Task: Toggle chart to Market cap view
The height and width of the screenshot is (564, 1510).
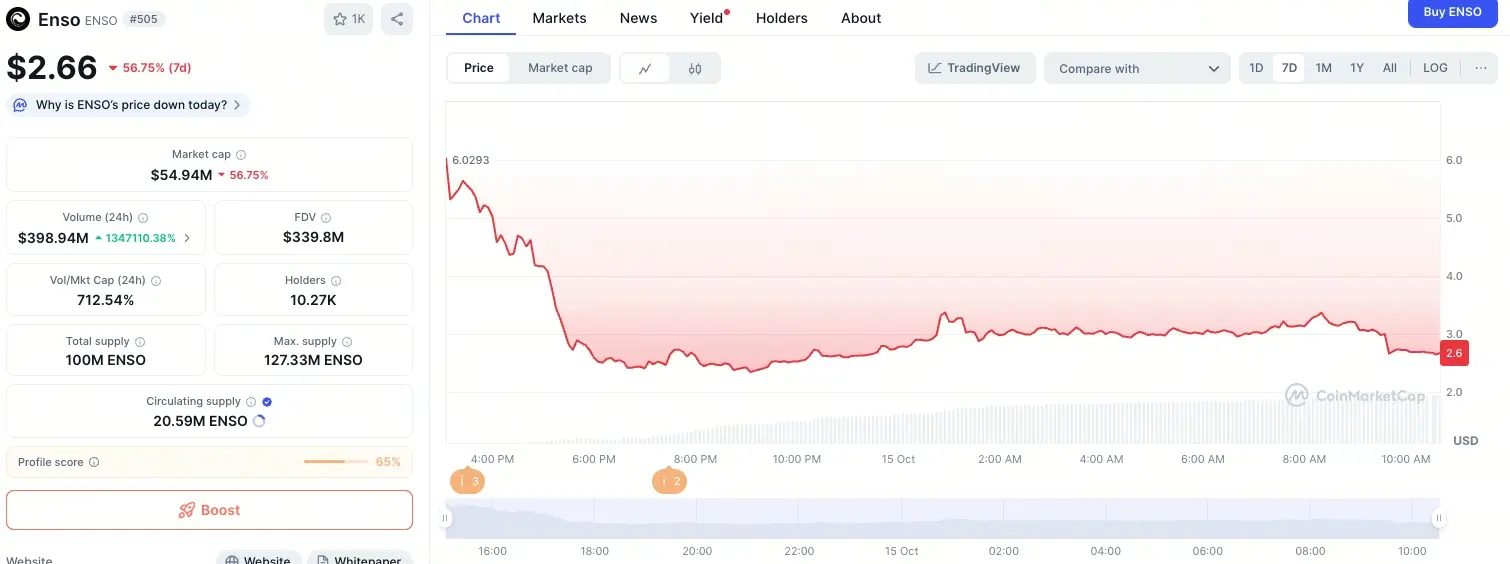Action: coord(560,68)
